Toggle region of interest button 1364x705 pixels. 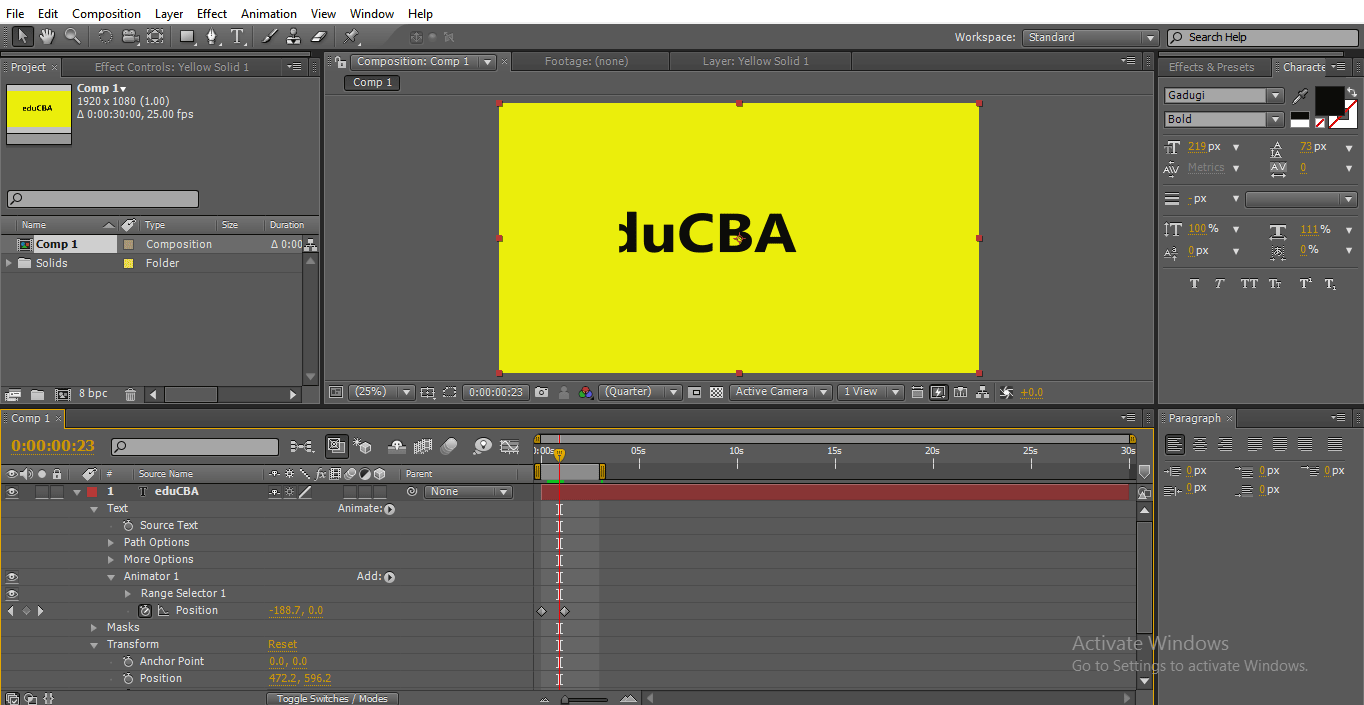point(450,392)
